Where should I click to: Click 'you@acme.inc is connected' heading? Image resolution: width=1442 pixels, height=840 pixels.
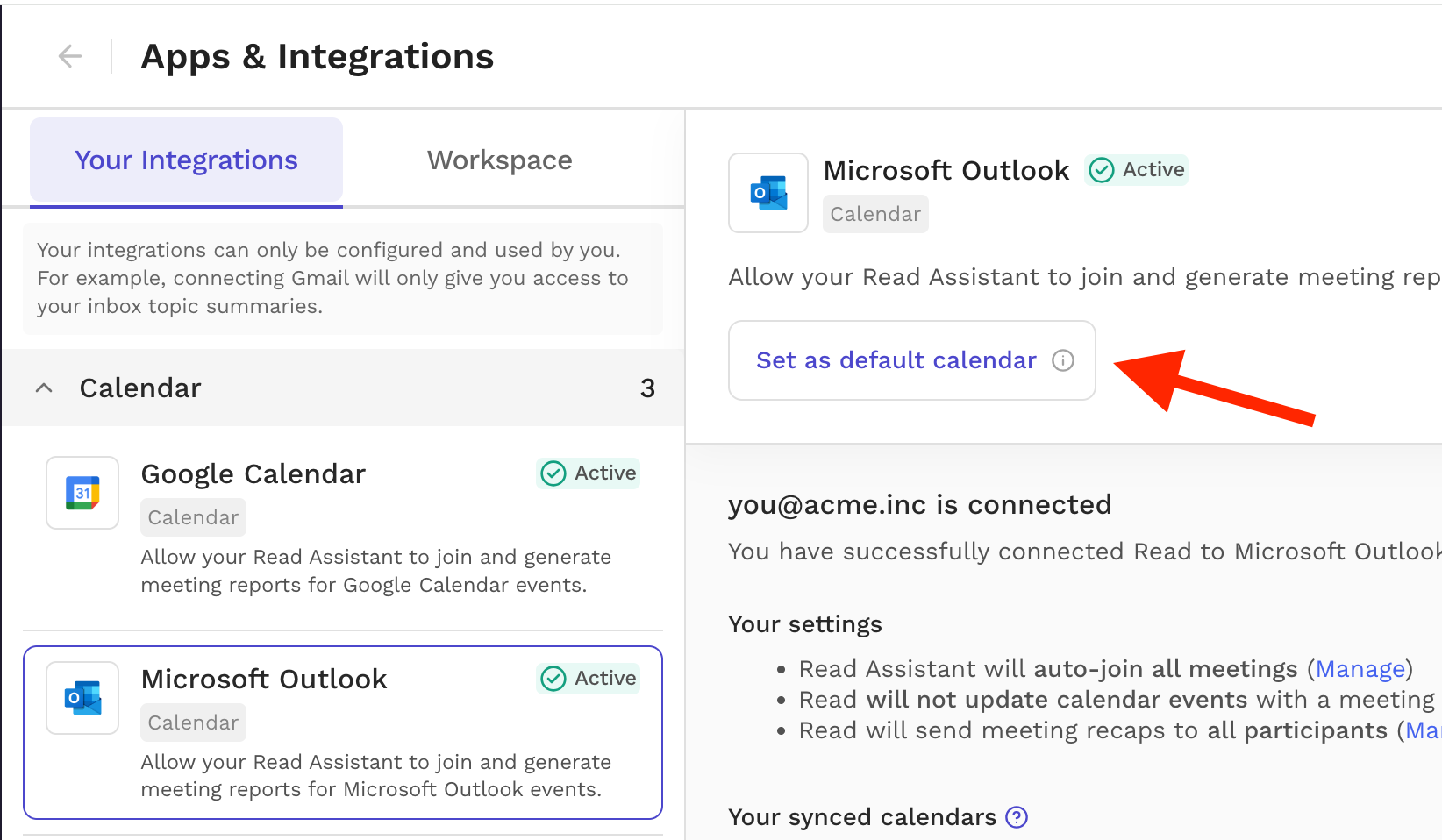point(920,505)
